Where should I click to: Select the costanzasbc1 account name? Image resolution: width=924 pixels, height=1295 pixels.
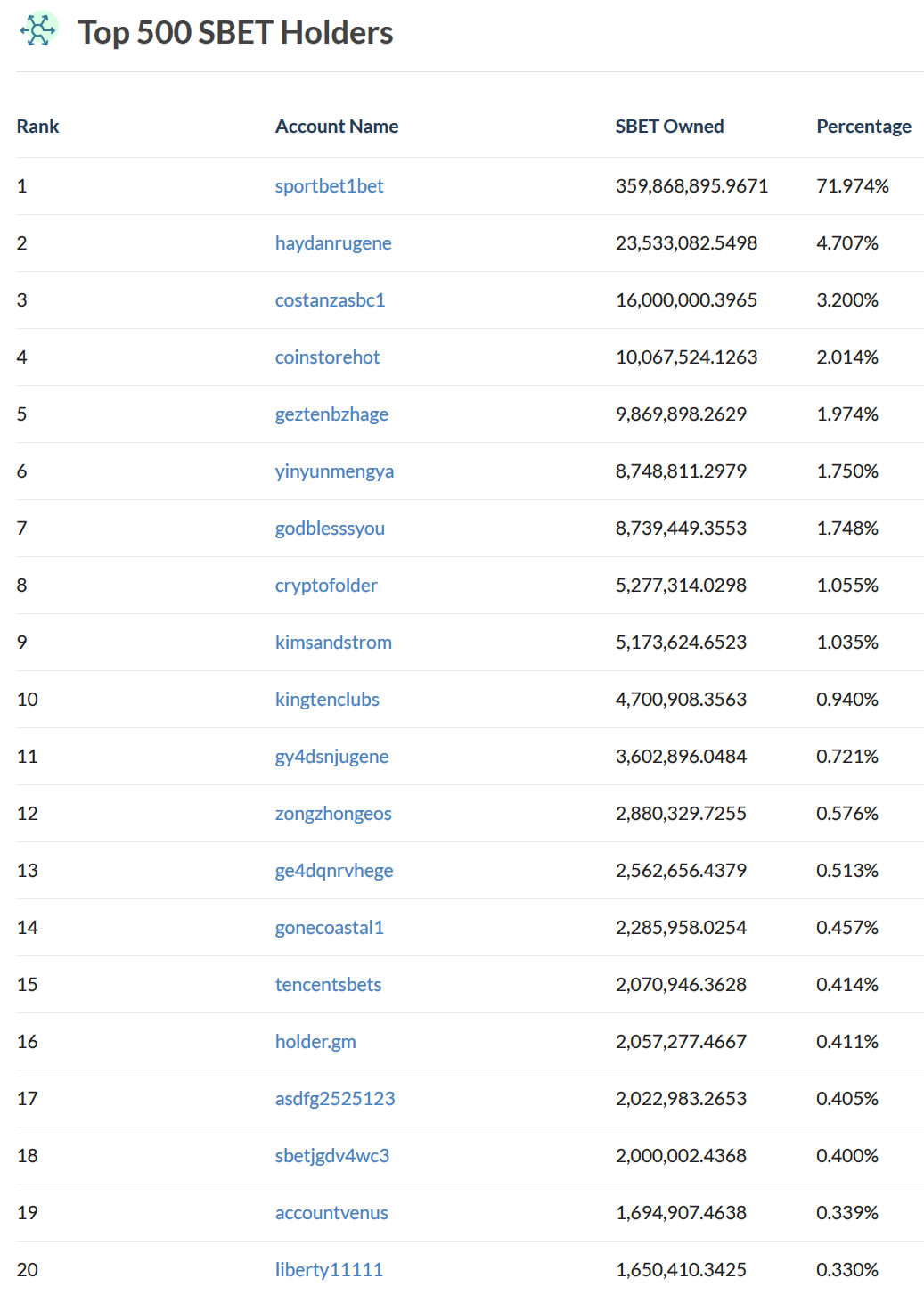[x=330, y=300]
